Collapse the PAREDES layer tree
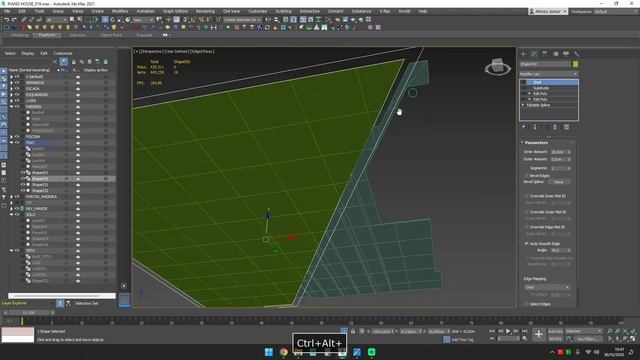This screenshot has width=640, height=360. (x=12, y=107)
